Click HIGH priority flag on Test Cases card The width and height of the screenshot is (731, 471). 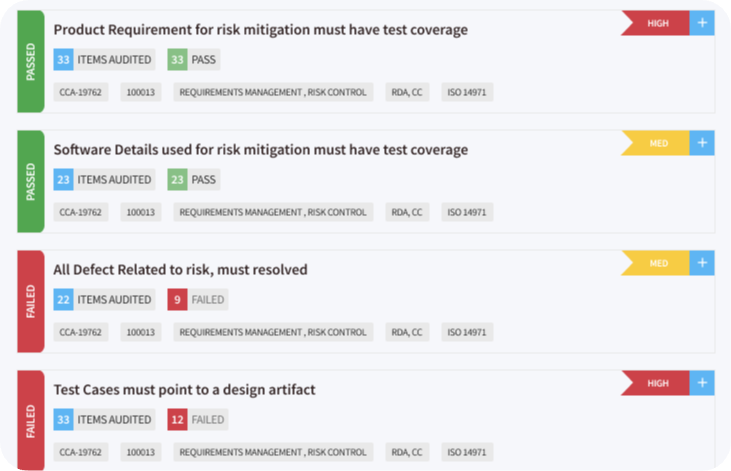pyautogui.click(x=656, y=383)
